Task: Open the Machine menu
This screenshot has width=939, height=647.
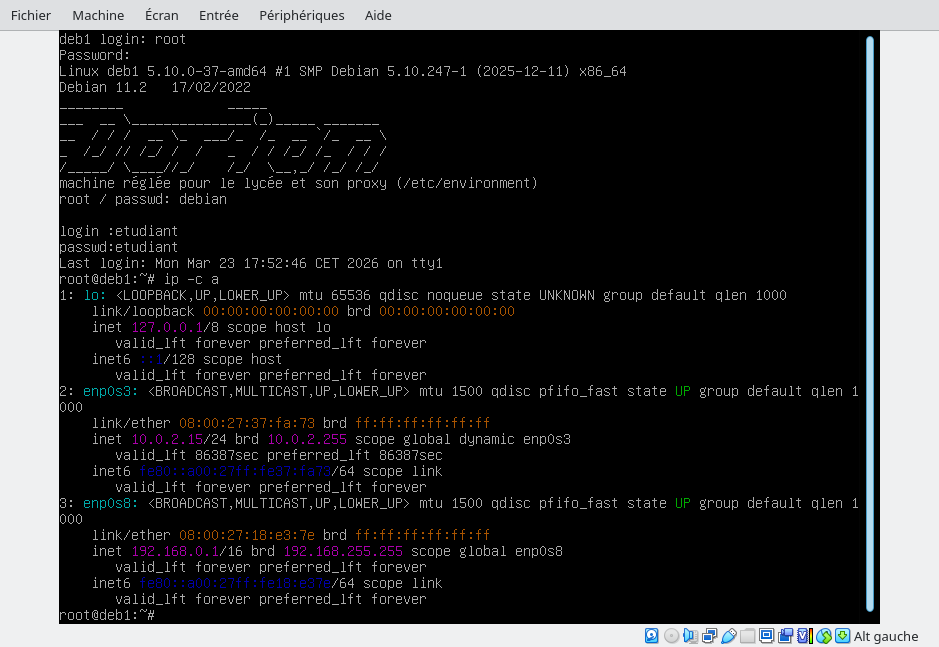Action: 98,15
